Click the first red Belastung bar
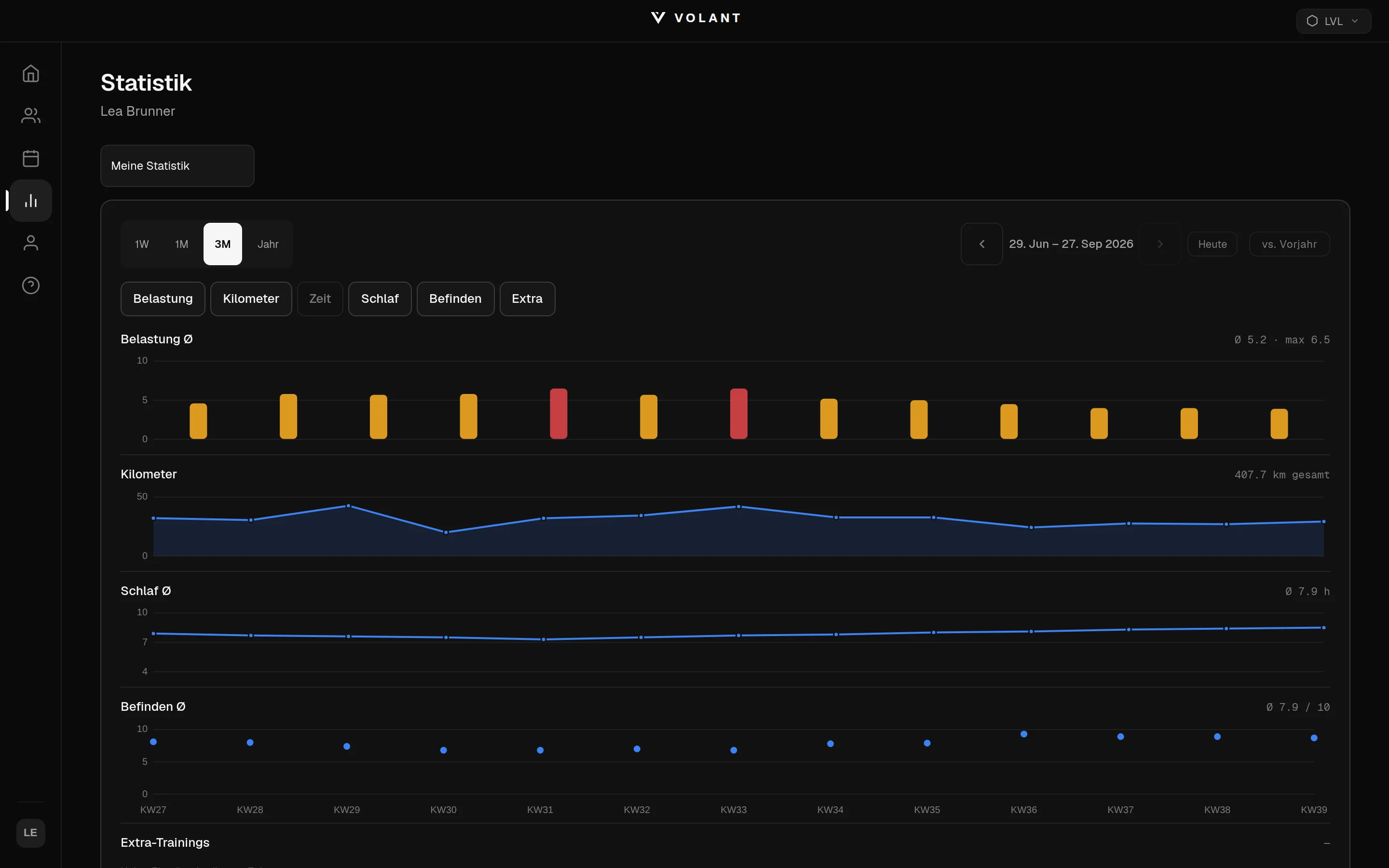This screenshot has height=868, width=1389. tap(558, 414)
